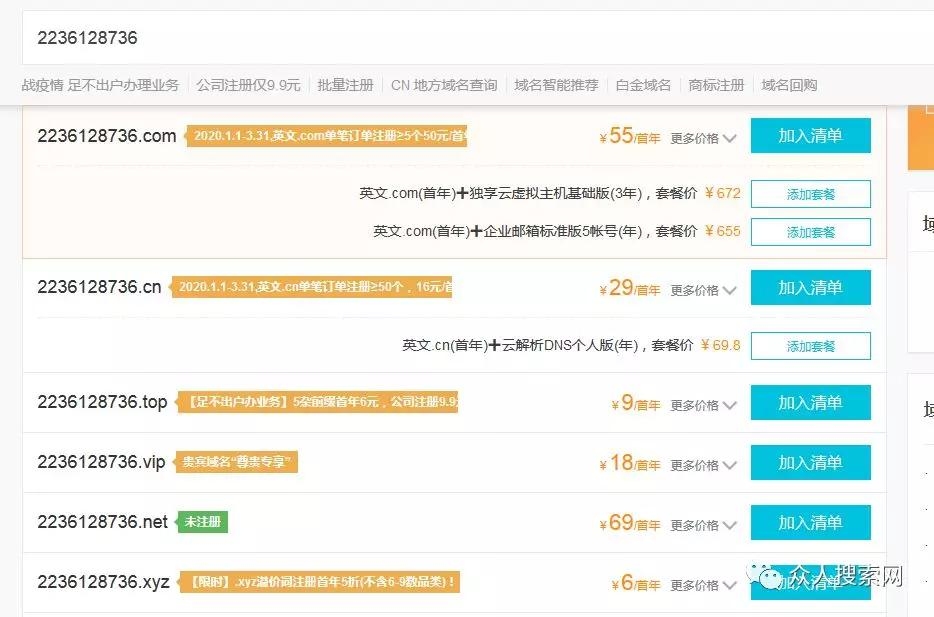Click 加入清单 for 2236128736.cn
The height and width of the screenshot is (617, 934).
coord(810,287)
